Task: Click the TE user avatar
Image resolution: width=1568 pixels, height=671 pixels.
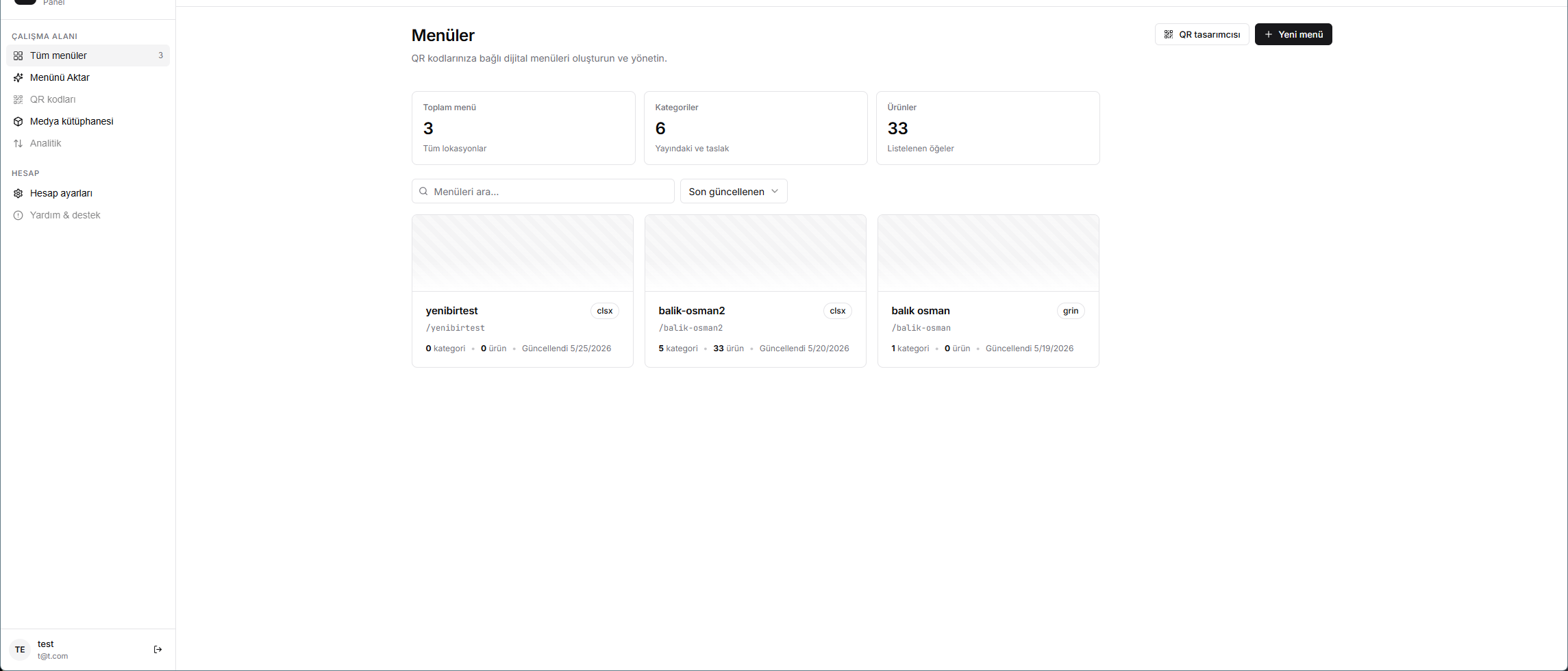Action: coord(20,649)
